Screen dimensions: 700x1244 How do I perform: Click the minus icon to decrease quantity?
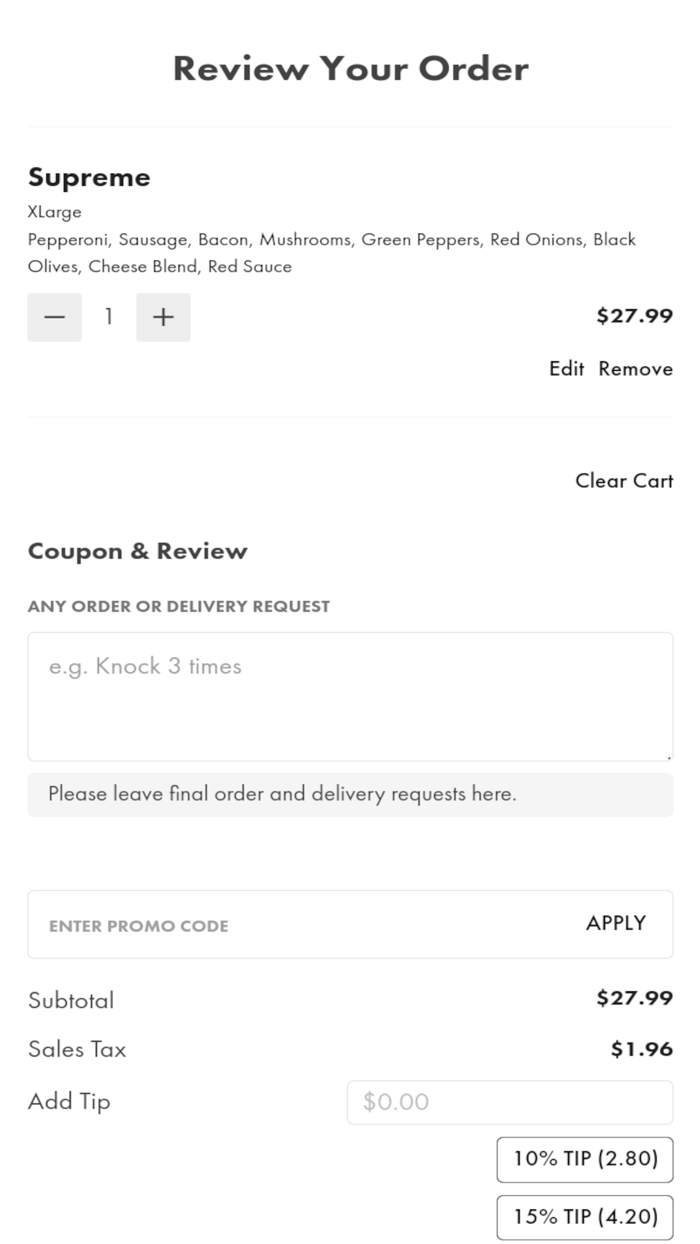click(x=54, y=316)
